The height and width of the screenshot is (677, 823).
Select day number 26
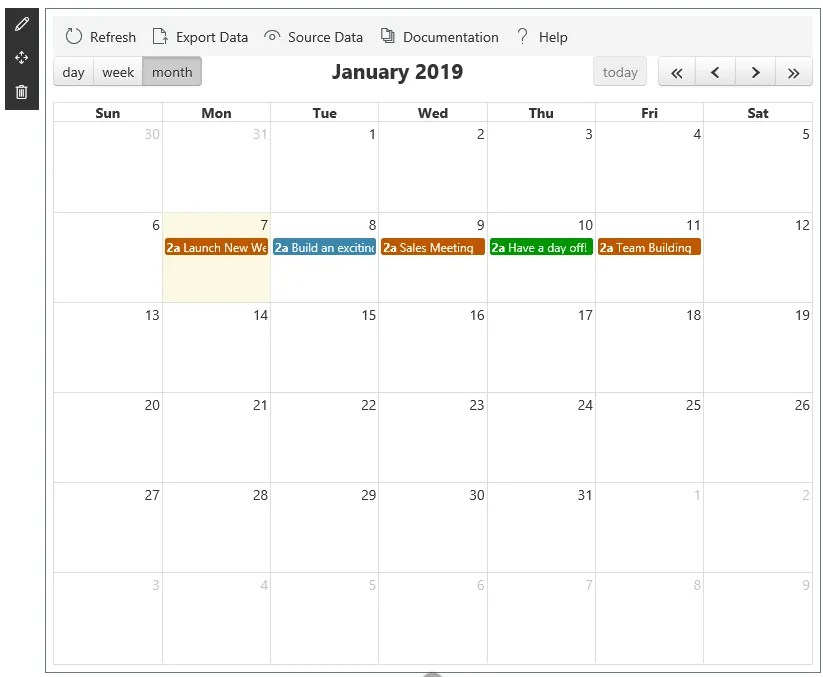point(802,405)
